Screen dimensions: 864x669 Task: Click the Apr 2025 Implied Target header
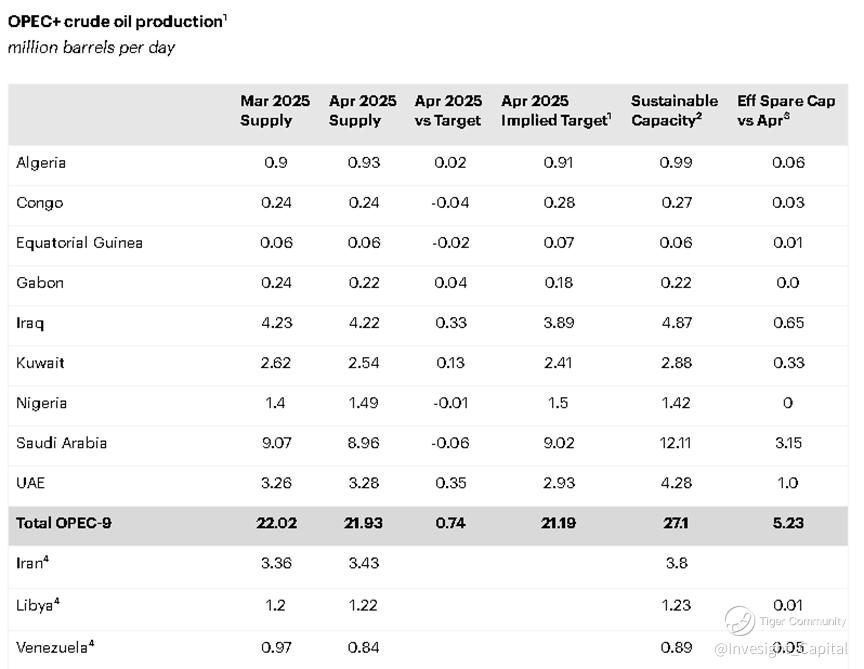click(555, 110)
